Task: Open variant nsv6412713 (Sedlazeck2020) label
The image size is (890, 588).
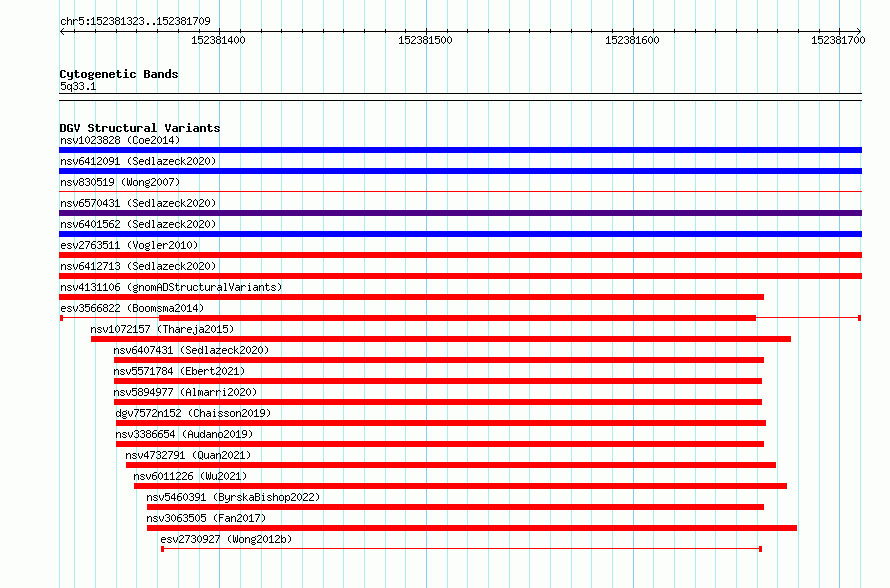Action: click(x=138, y=266)
